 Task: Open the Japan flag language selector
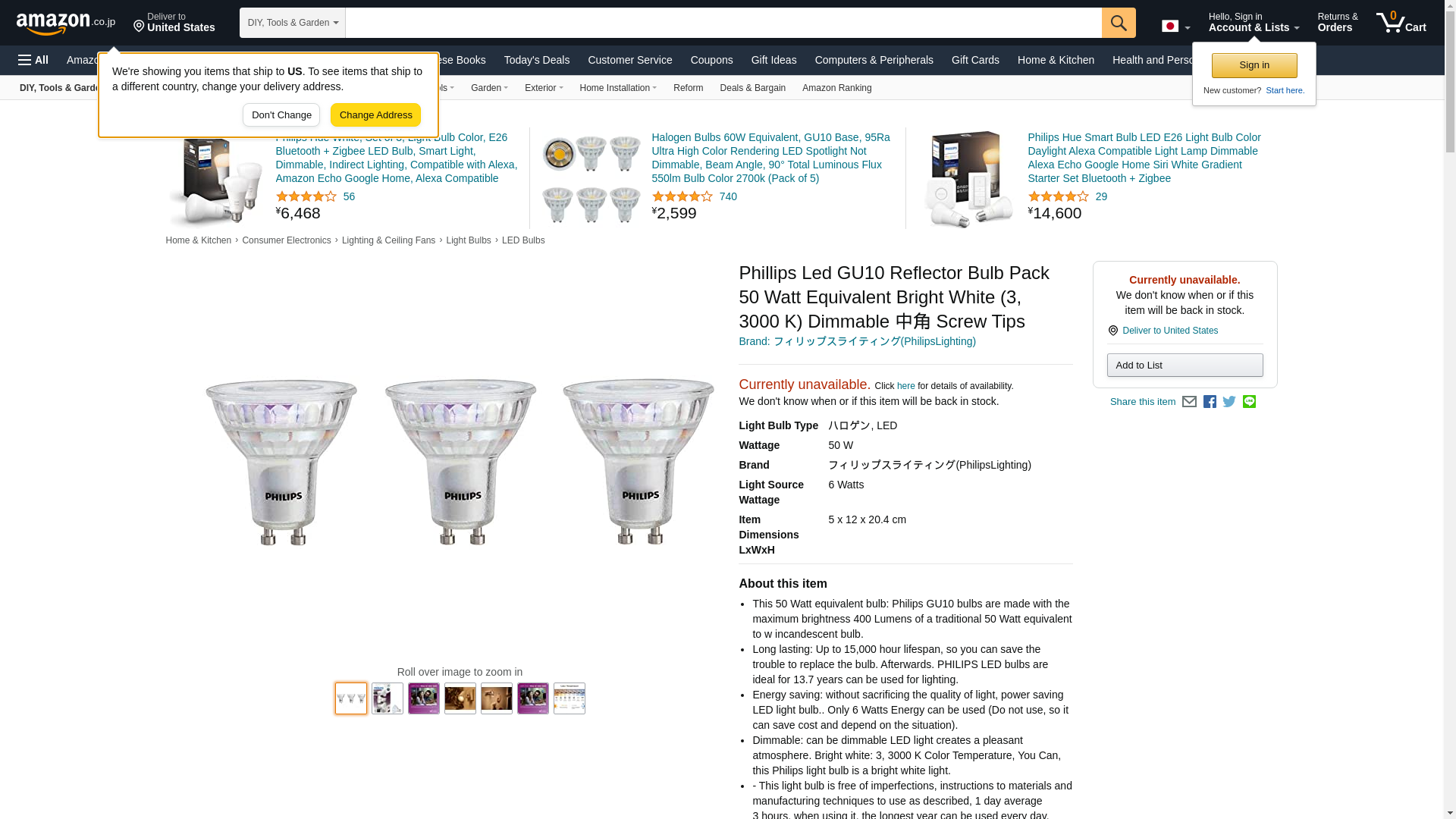click(1175, 27)
